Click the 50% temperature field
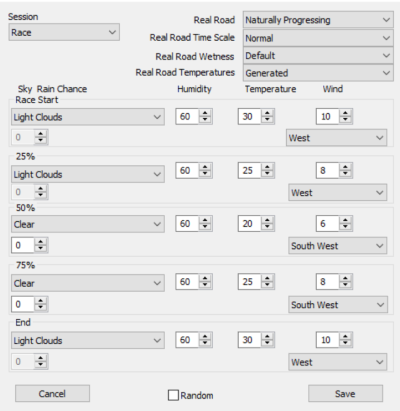 coord(249,224)
